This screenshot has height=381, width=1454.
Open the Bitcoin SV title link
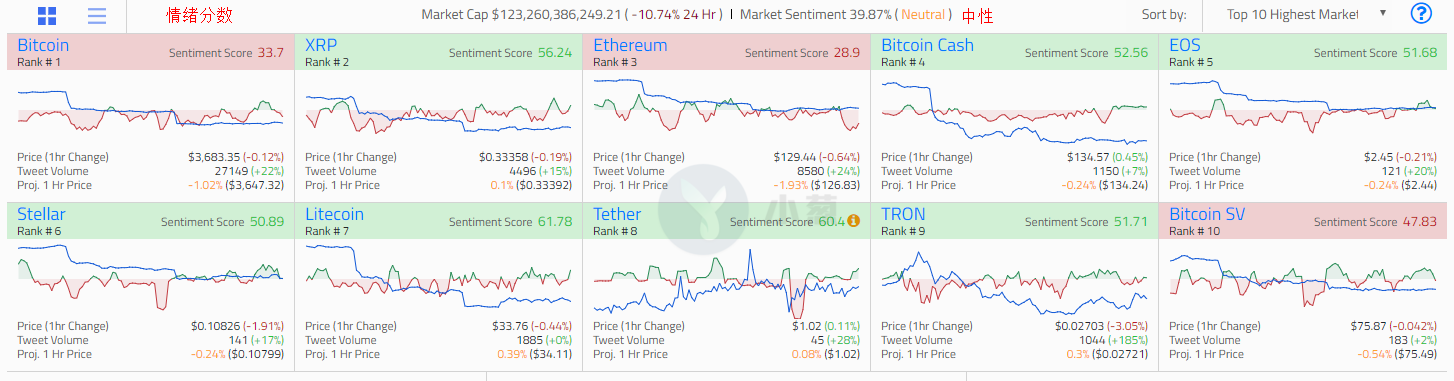1209,214
